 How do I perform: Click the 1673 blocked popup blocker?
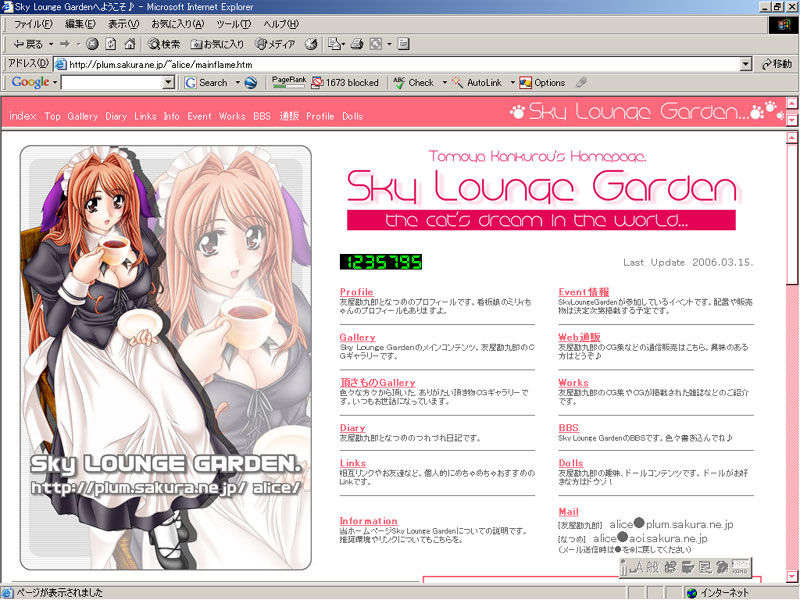tap(345, 83)
